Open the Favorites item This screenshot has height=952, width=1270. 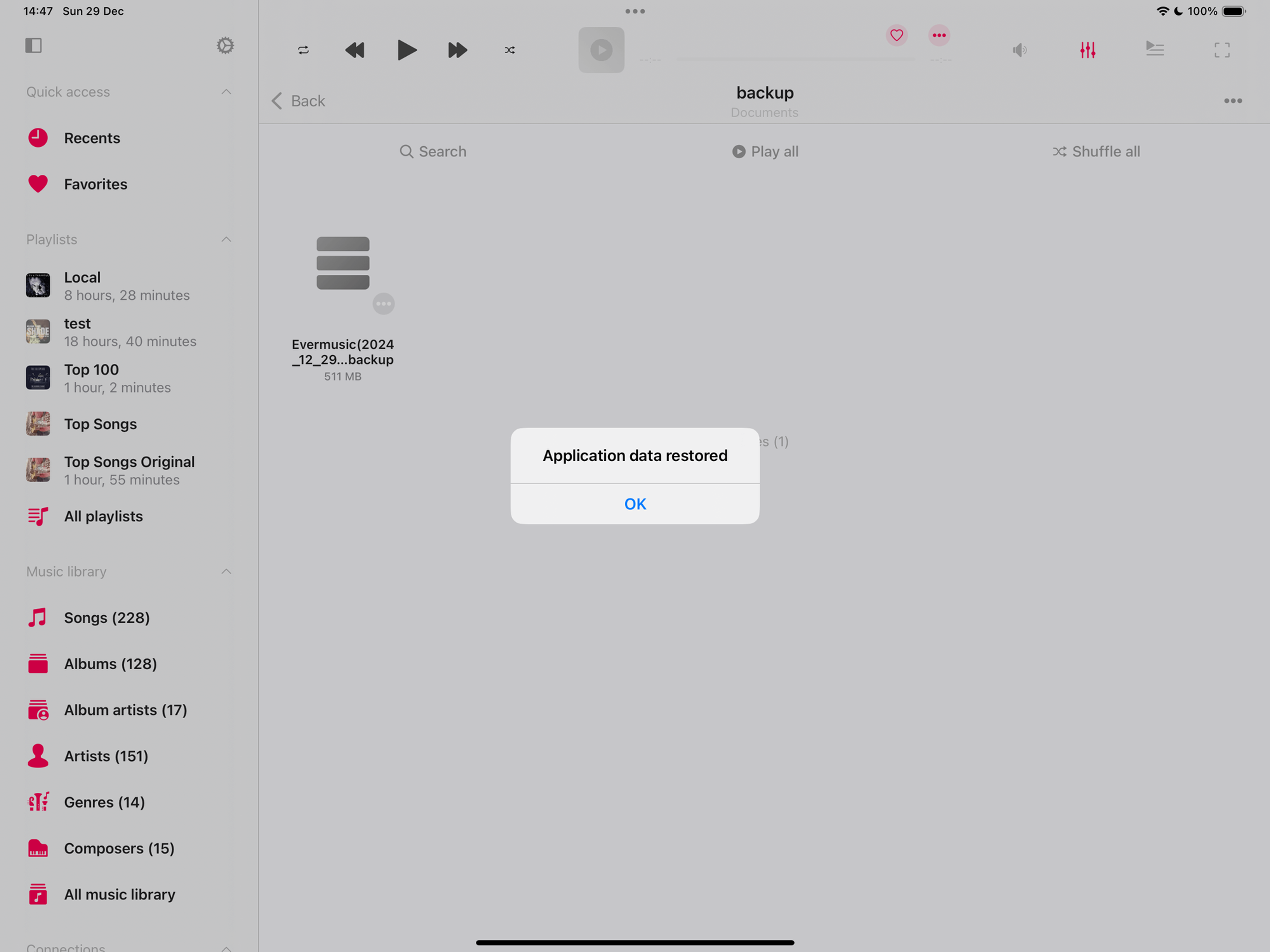coord(96,184)
